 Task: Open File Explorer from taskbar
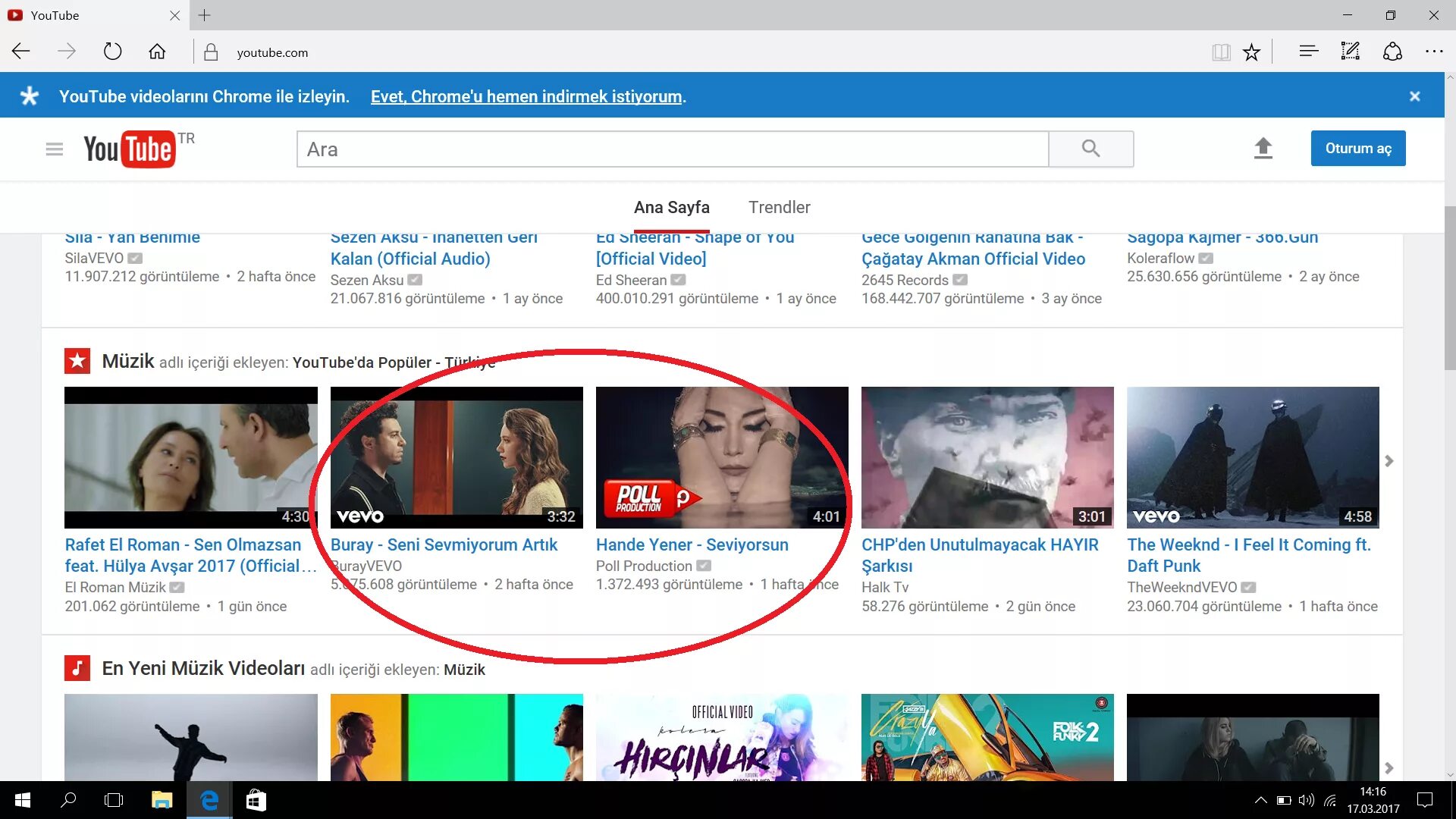[162, 800]
